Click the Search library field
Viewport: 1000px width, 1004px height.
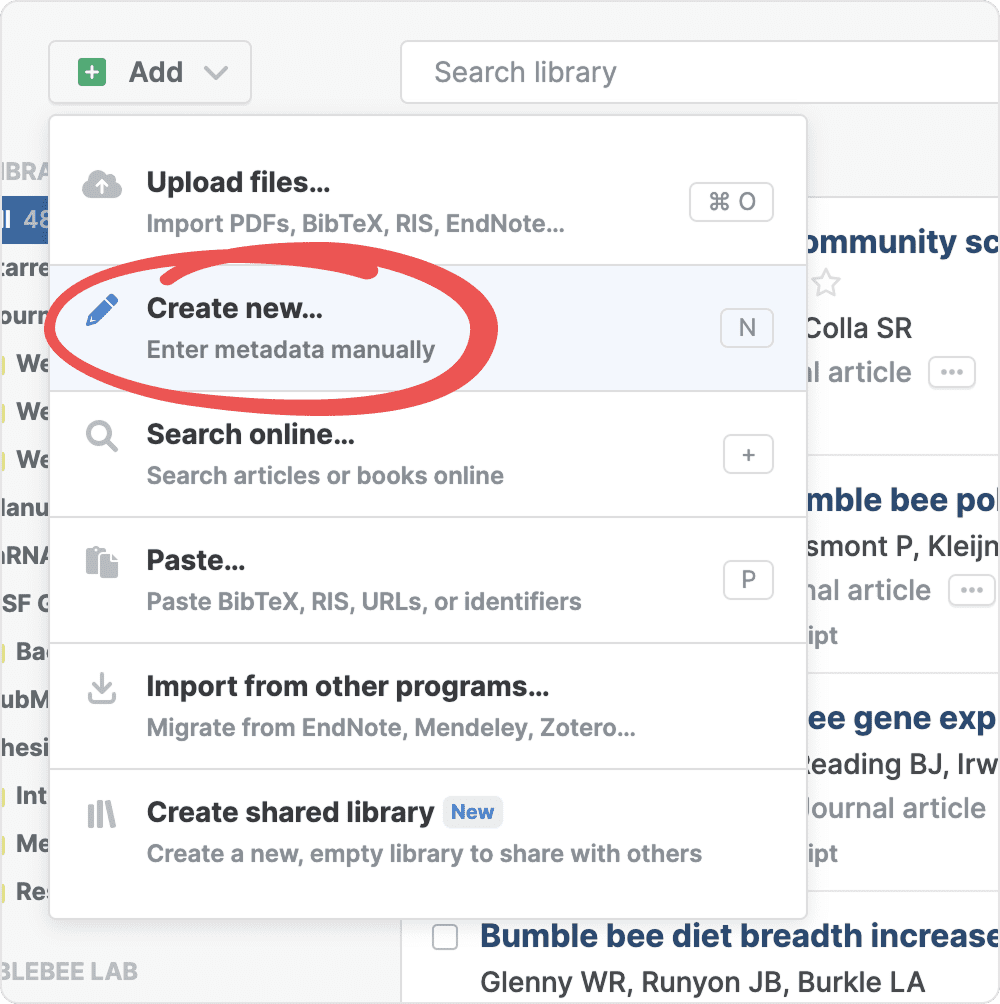(x=700, y=72)
